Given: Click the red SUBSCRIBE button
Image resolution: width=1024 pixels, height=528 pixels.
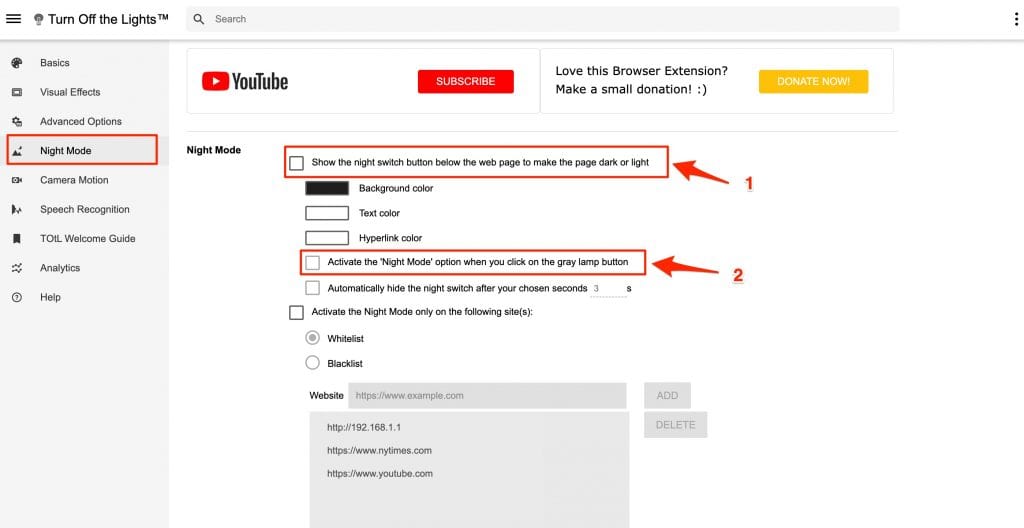Looking at the screenshot, I should point(466,82).
